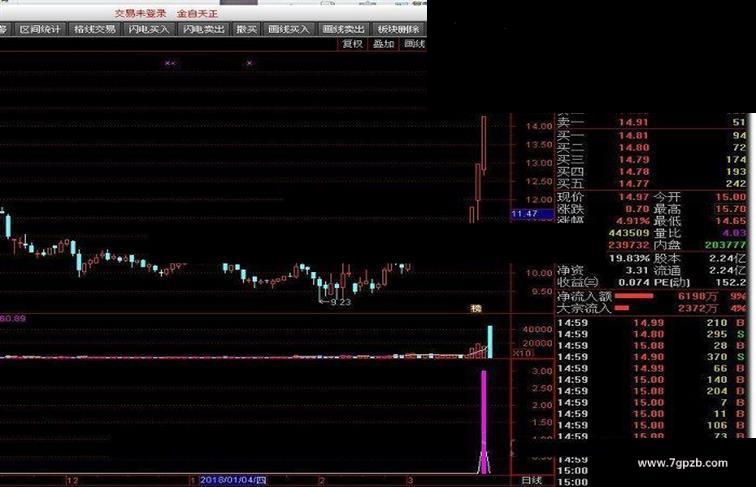Screen dimensions: 756x487
Task: Select the 叠加 overlay option
Action: pyautogui.click(x=384, y=44)
